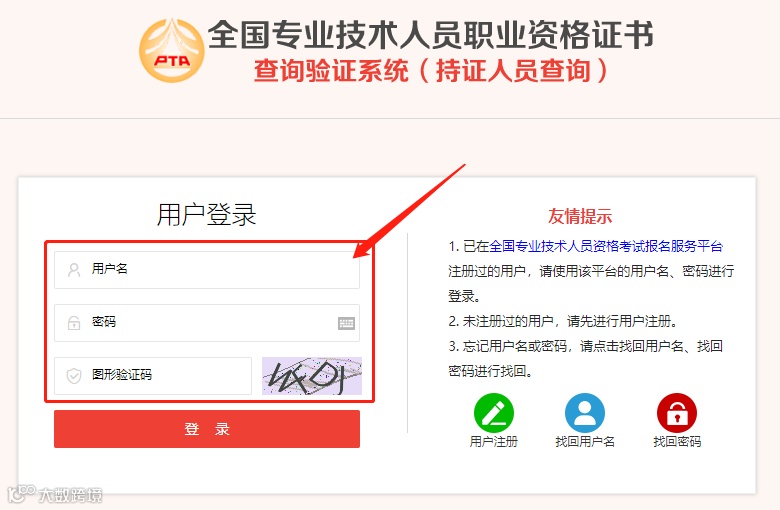Click the 友情提示 heading
780x510 pixels.
pyautogui.click(x=580, y=216)
